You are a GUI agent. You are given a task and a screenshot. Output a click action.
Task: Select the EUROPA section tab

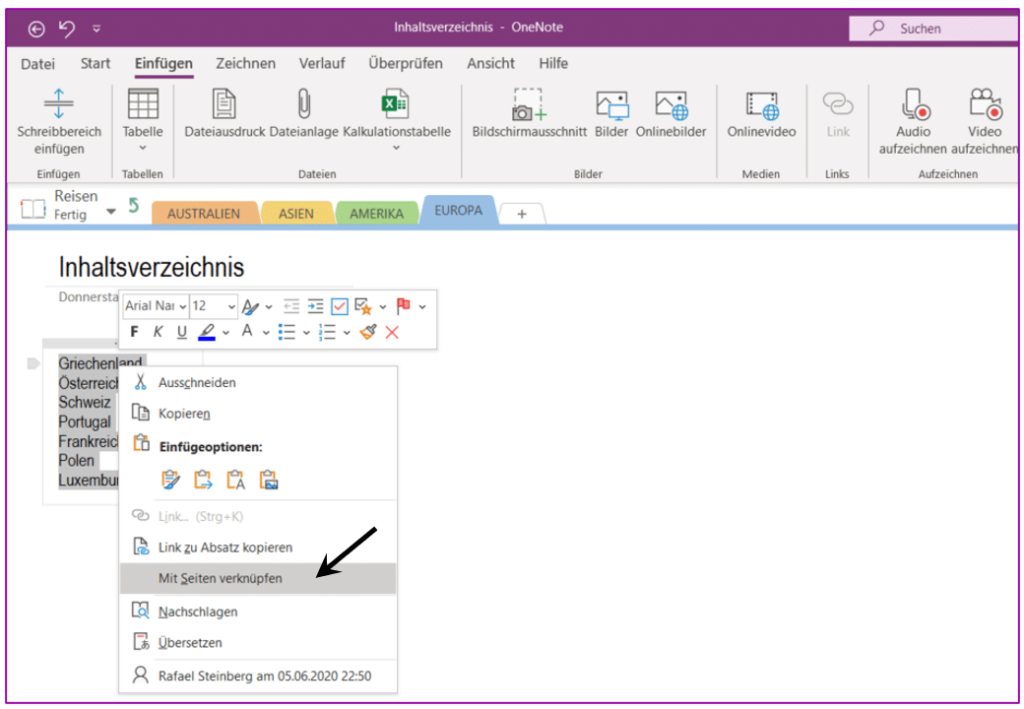click(458, 210)
